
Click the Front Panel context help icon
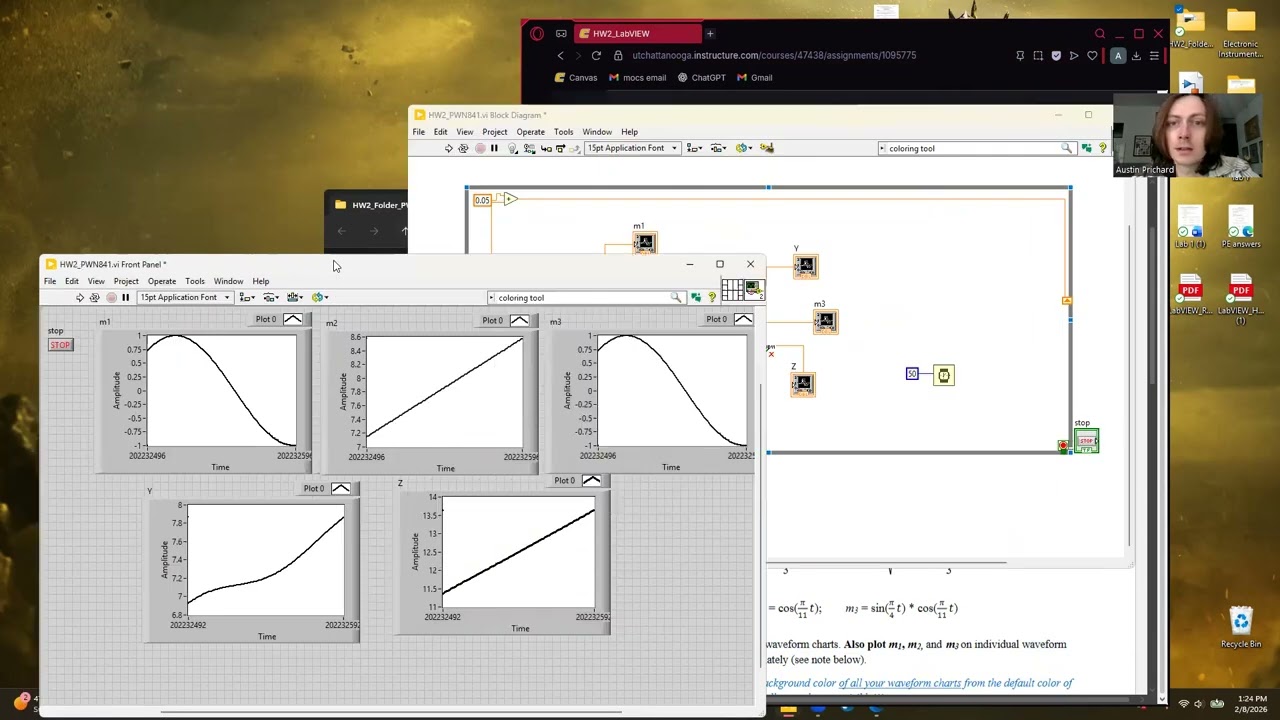point(712,297)
